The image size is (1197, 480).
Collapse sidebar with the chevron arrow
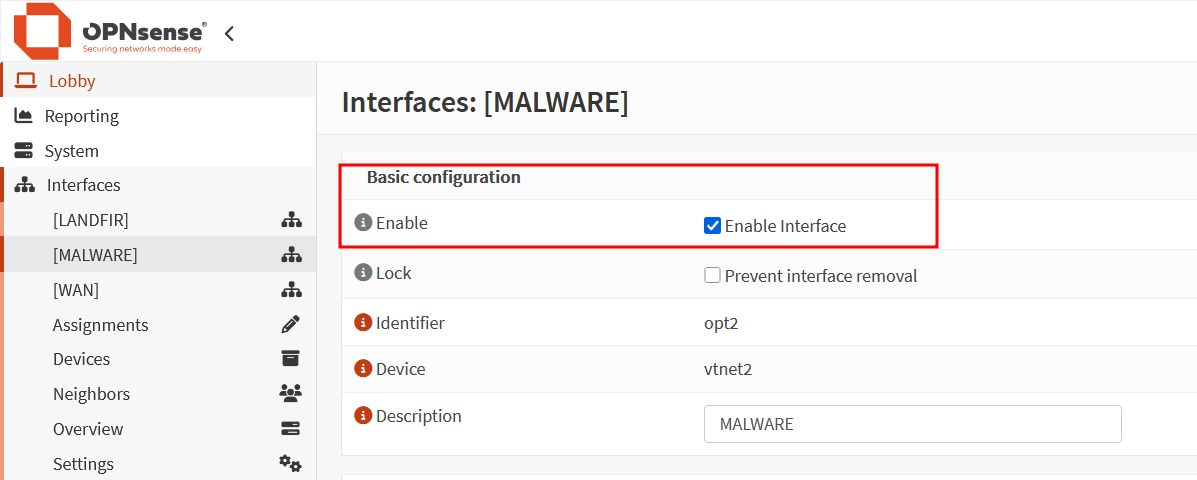coord(229,33)
